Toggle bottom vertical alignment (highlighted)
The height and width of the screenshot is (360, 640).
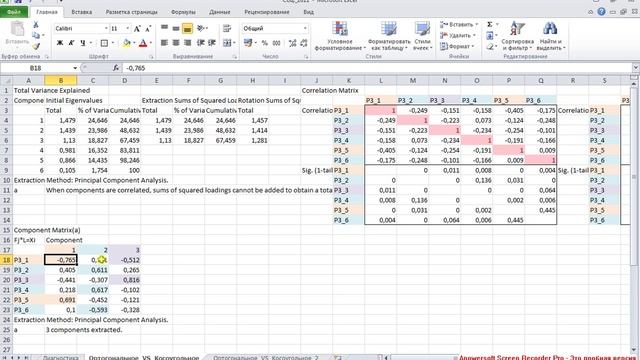(x=187, y=28)
